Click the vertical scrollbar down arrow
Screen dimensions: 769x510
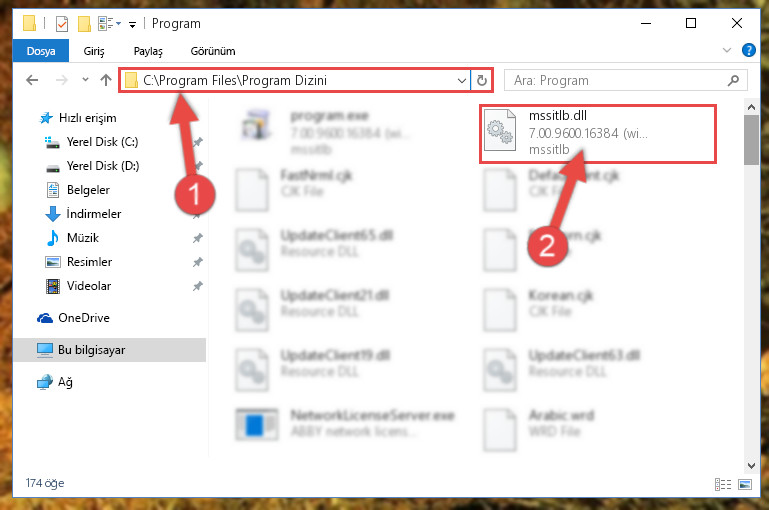tap(751, 465)
